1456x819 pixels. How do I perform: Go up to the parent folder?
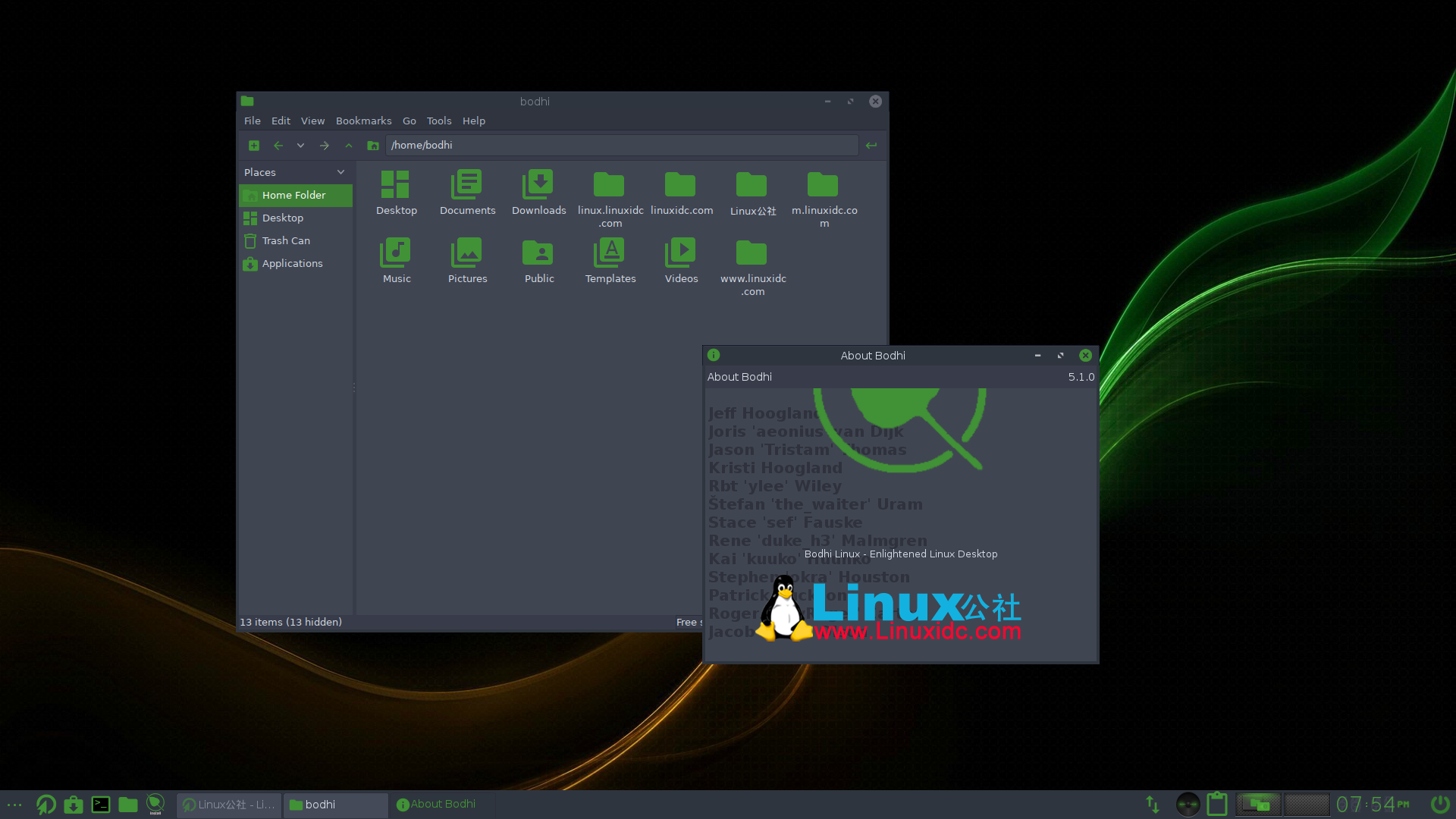point(349,146)
